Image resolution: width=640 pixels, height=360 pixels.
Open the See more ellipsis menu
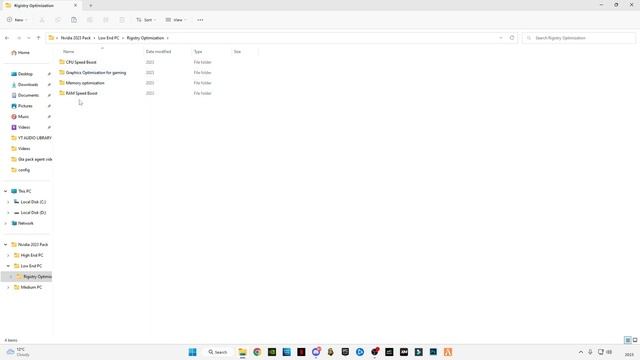(200, 20)
